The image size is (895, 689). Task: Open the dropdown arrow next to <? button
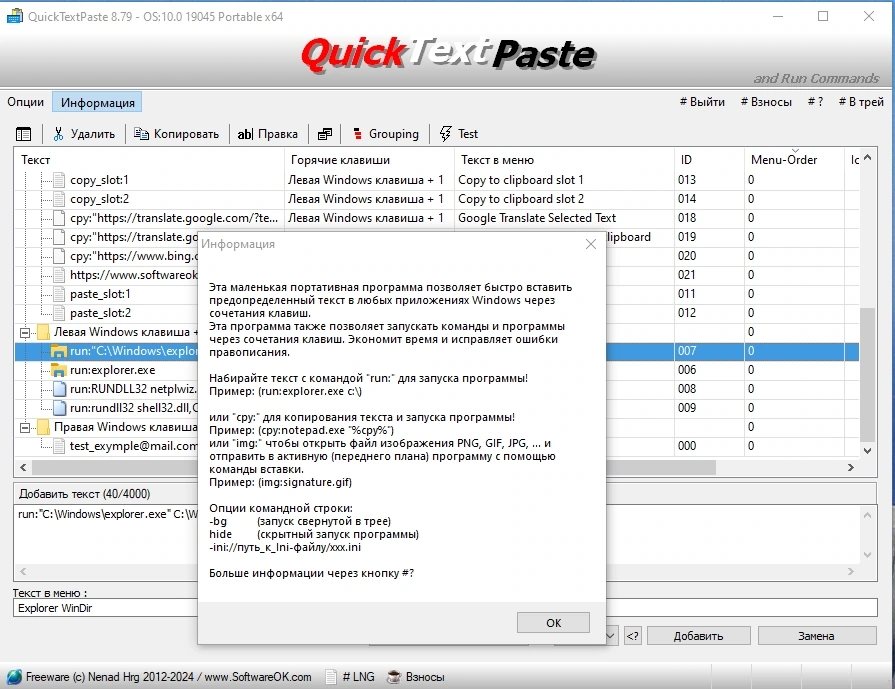click(x=611, y=636)
